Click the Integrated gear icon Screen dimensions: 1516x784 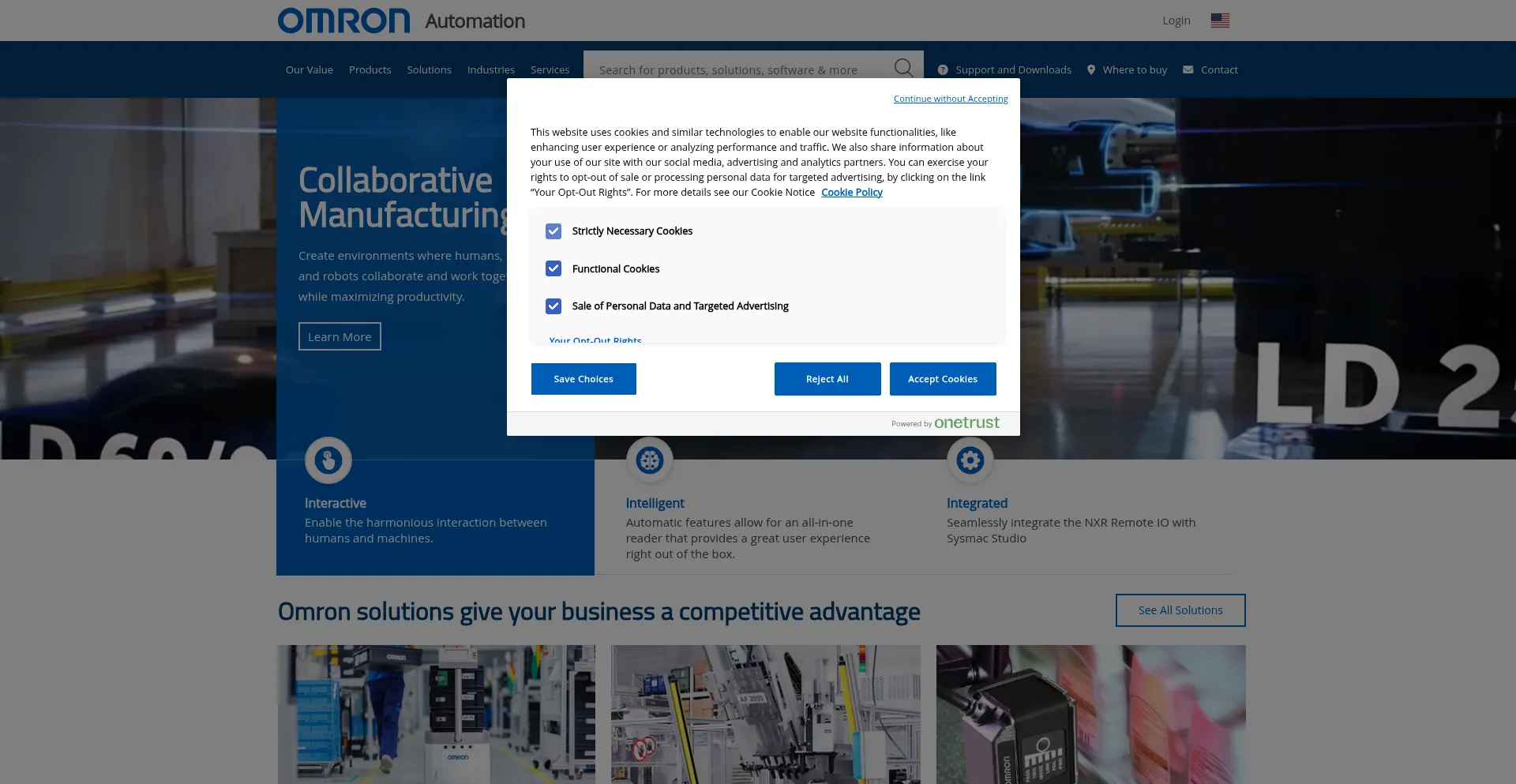click(970, 460)
